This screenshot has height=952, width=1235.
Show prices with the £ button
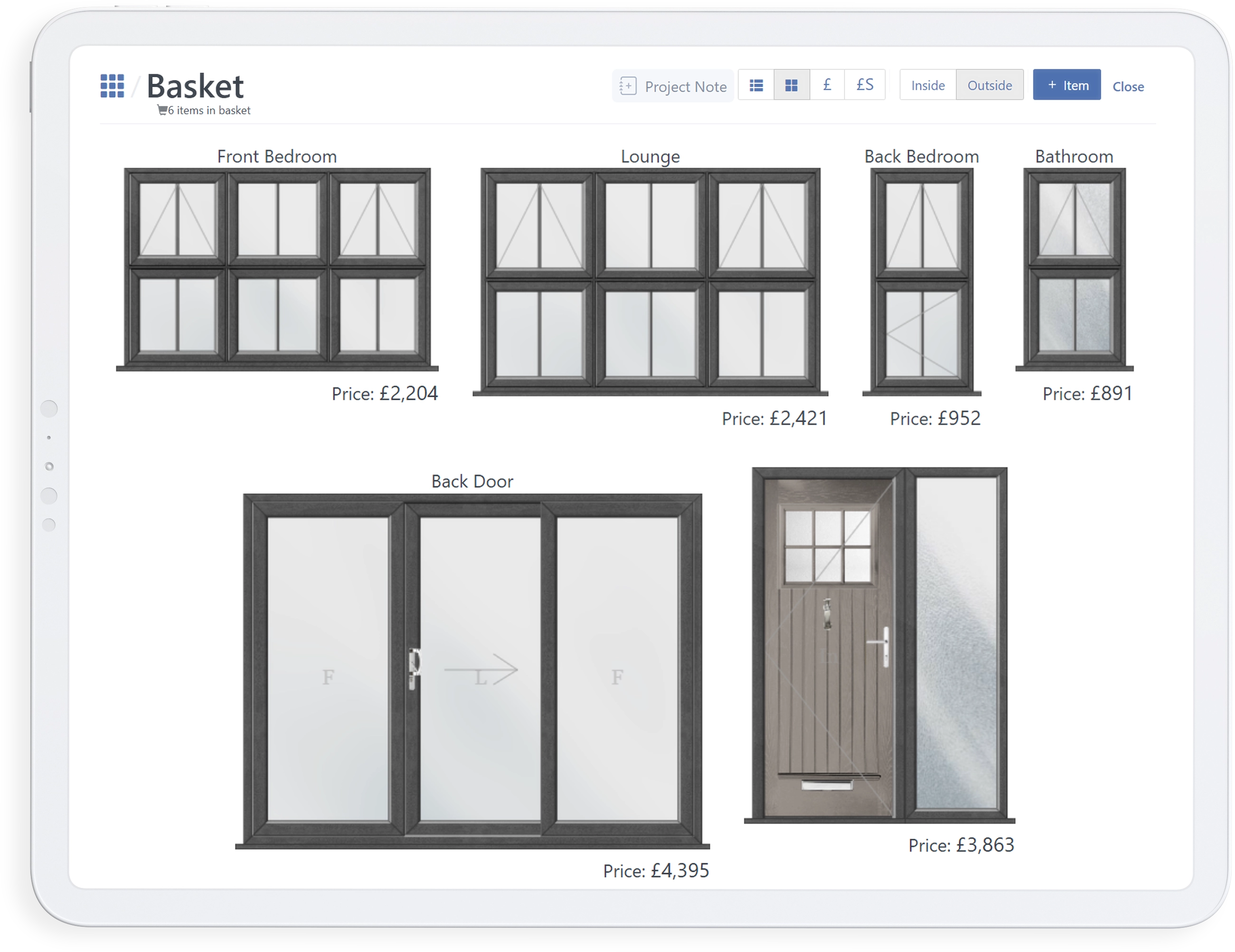click(827, 85)
